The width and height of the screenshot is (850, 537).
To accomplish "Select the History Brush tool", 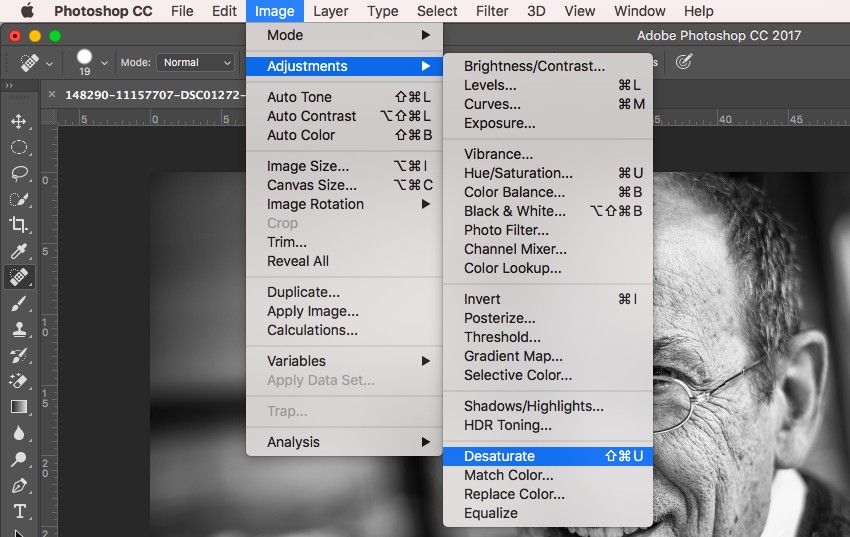I will pyautogui.click(x=19, y=355).
